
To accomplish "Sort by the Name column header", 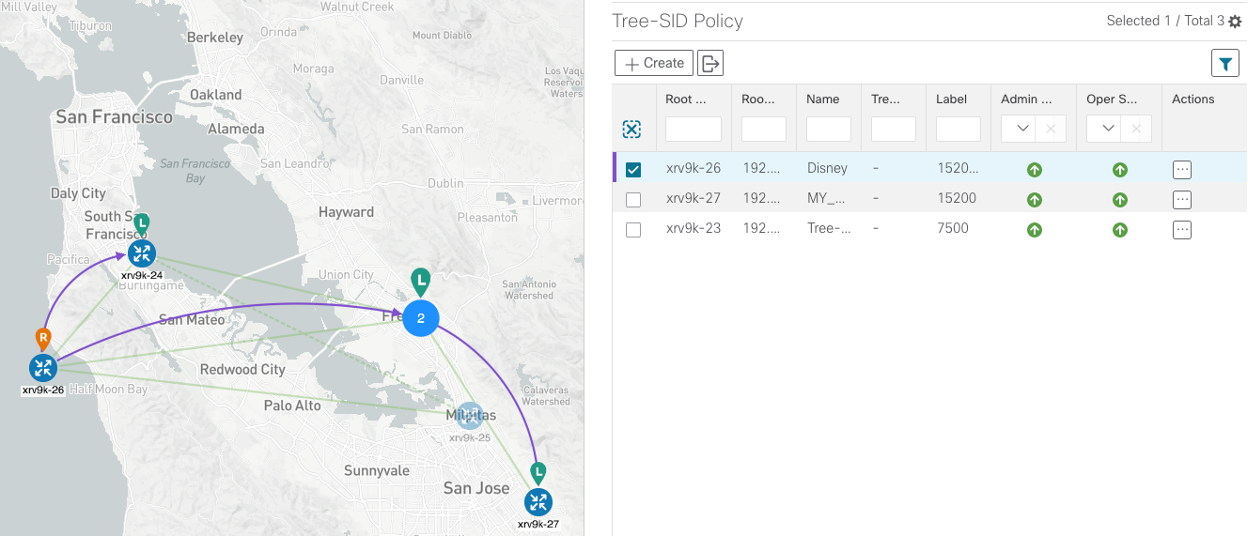I will point(822,99).
